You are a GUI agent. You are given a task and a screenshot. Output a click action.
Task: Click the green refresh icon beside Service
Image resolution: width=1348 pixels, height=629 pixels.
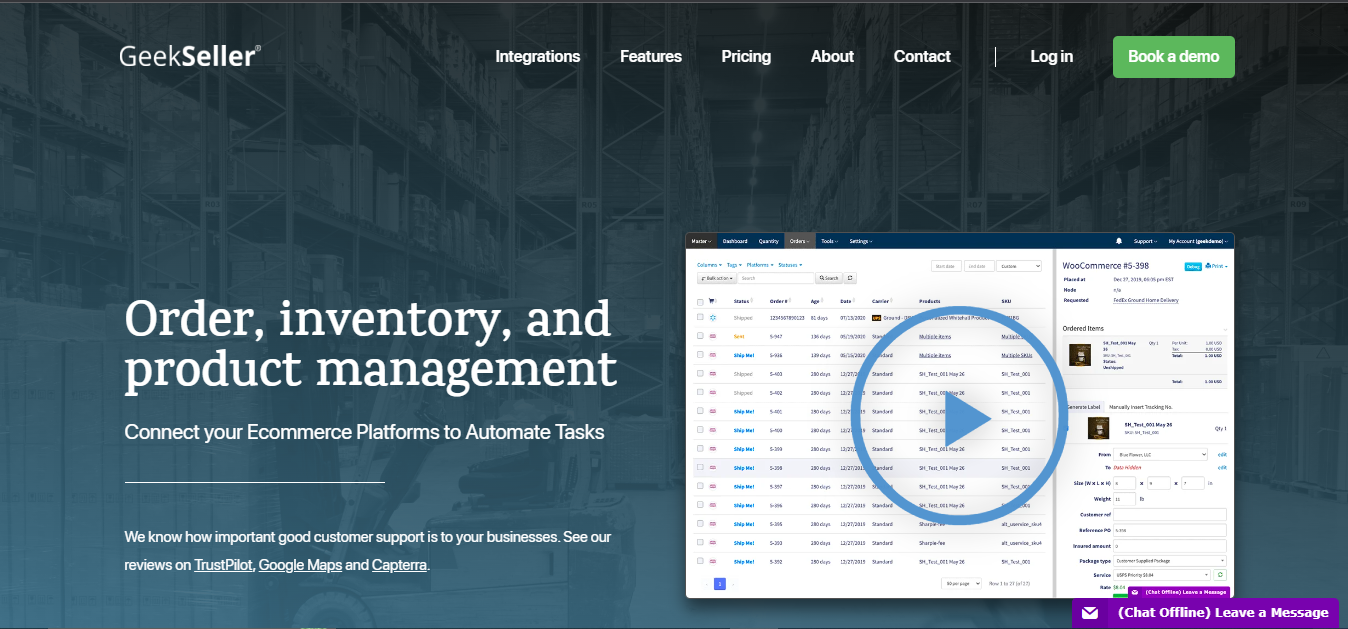(x=1221, y=575)
